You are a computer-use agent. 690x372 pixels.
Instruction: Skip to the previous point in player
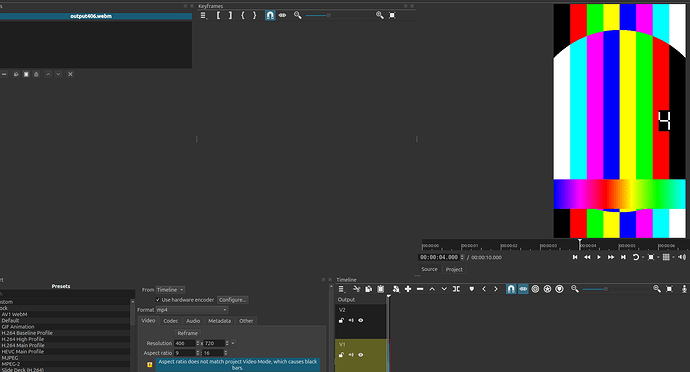click(x=575, y=257)
